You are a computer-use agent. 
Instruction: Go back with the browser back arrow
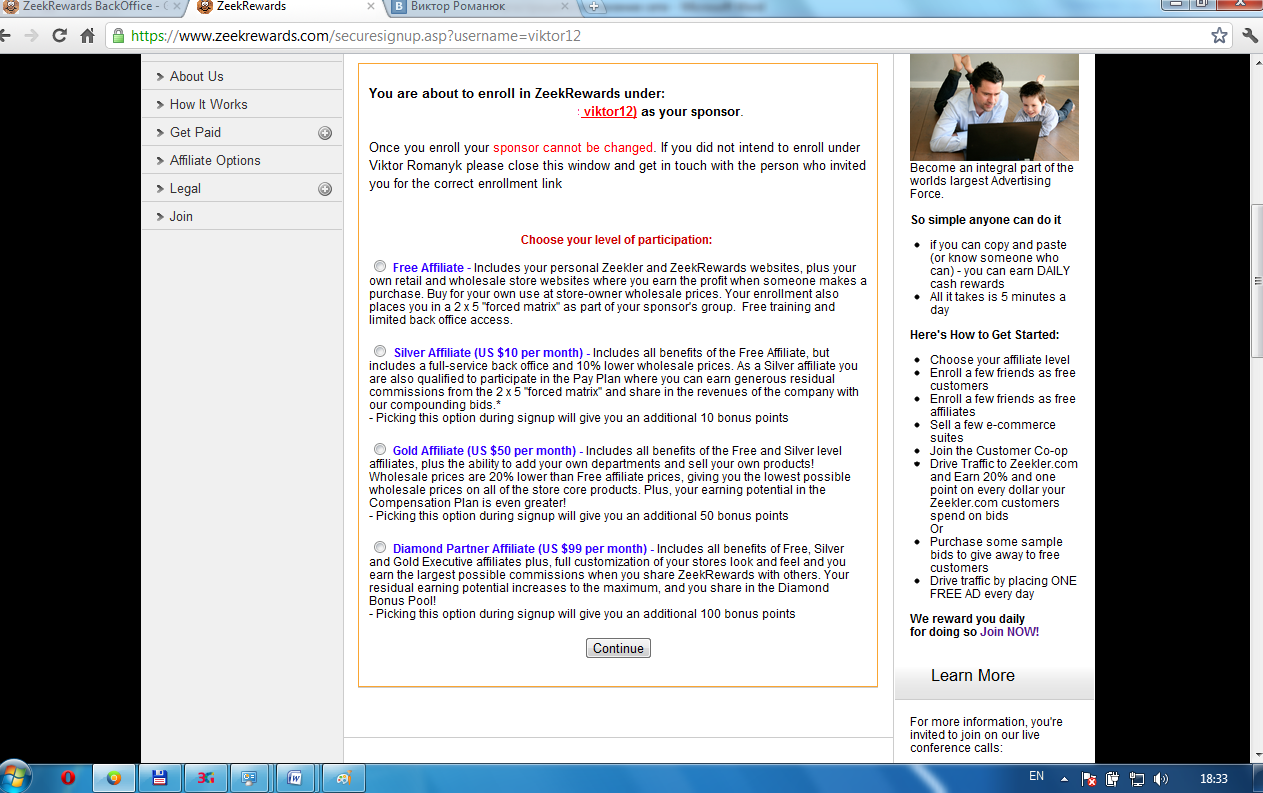[x=6, y=35]
